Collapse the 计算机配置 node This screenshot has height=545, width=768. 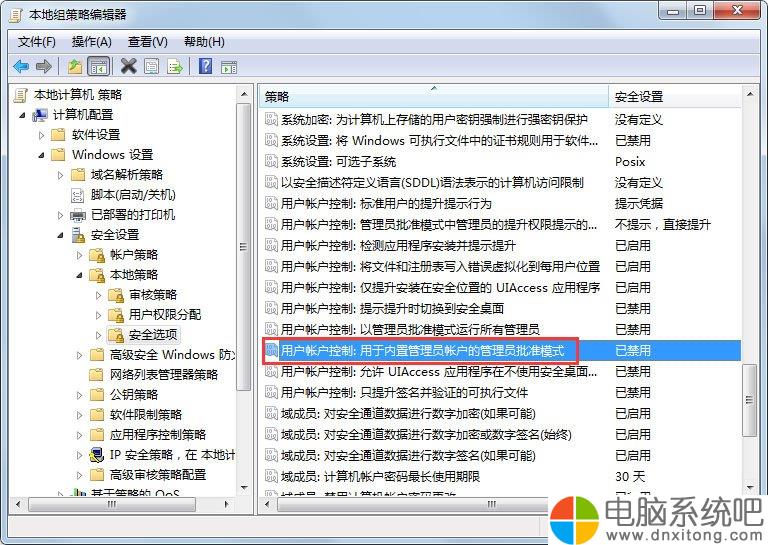coord(23,116)
